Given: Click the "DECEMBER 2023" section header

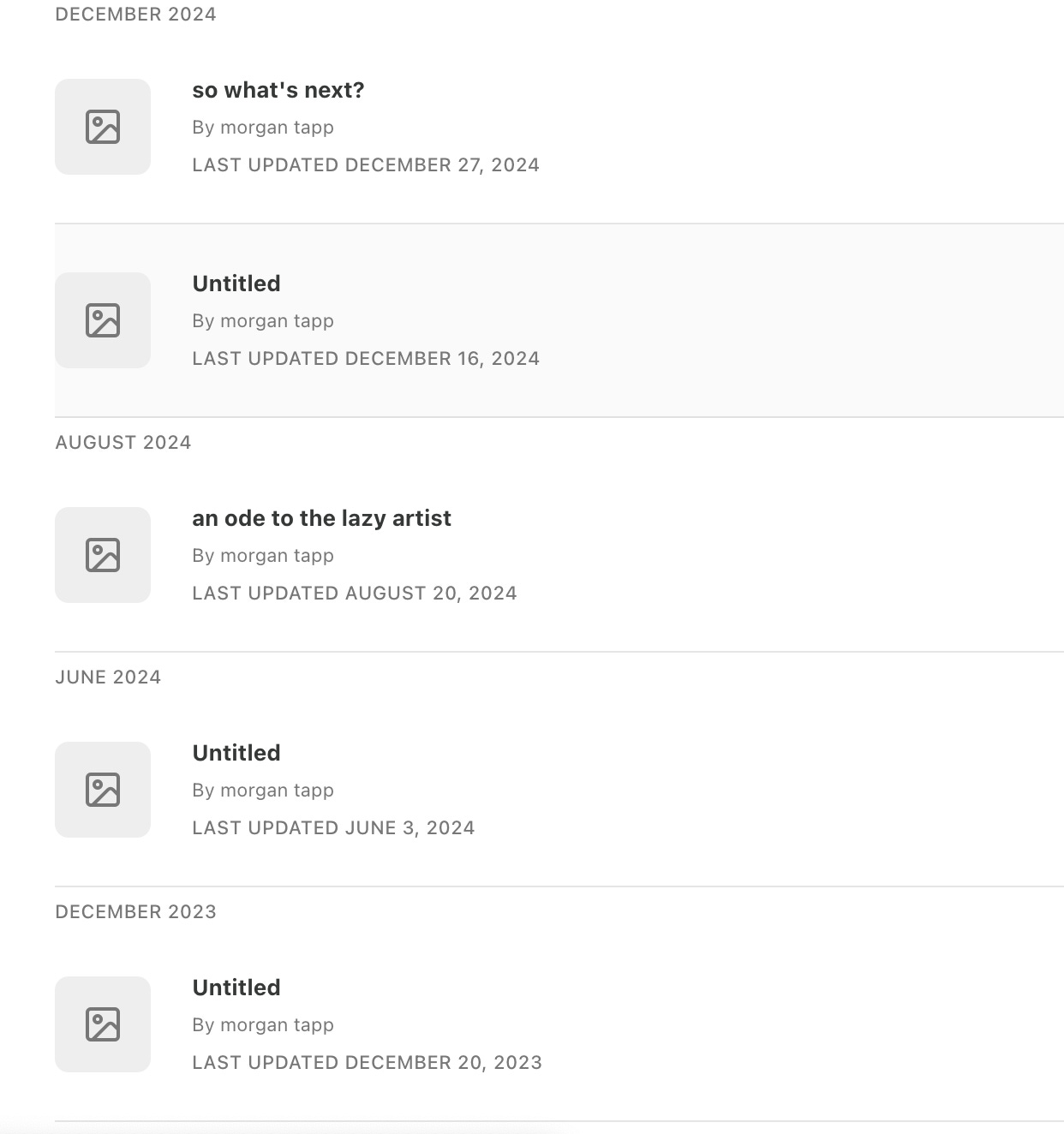Looking at the screenshot, I should pyautogui.click(x=136, y=910).
